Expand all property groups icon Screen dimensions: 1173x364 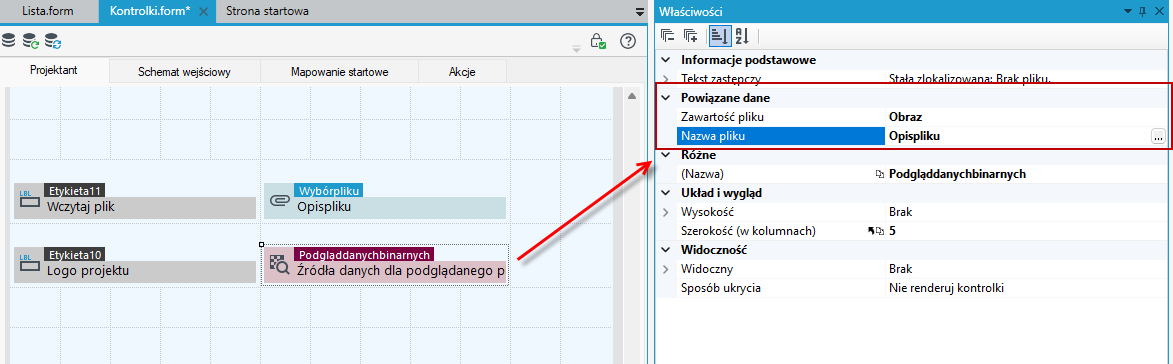point(690,35)
